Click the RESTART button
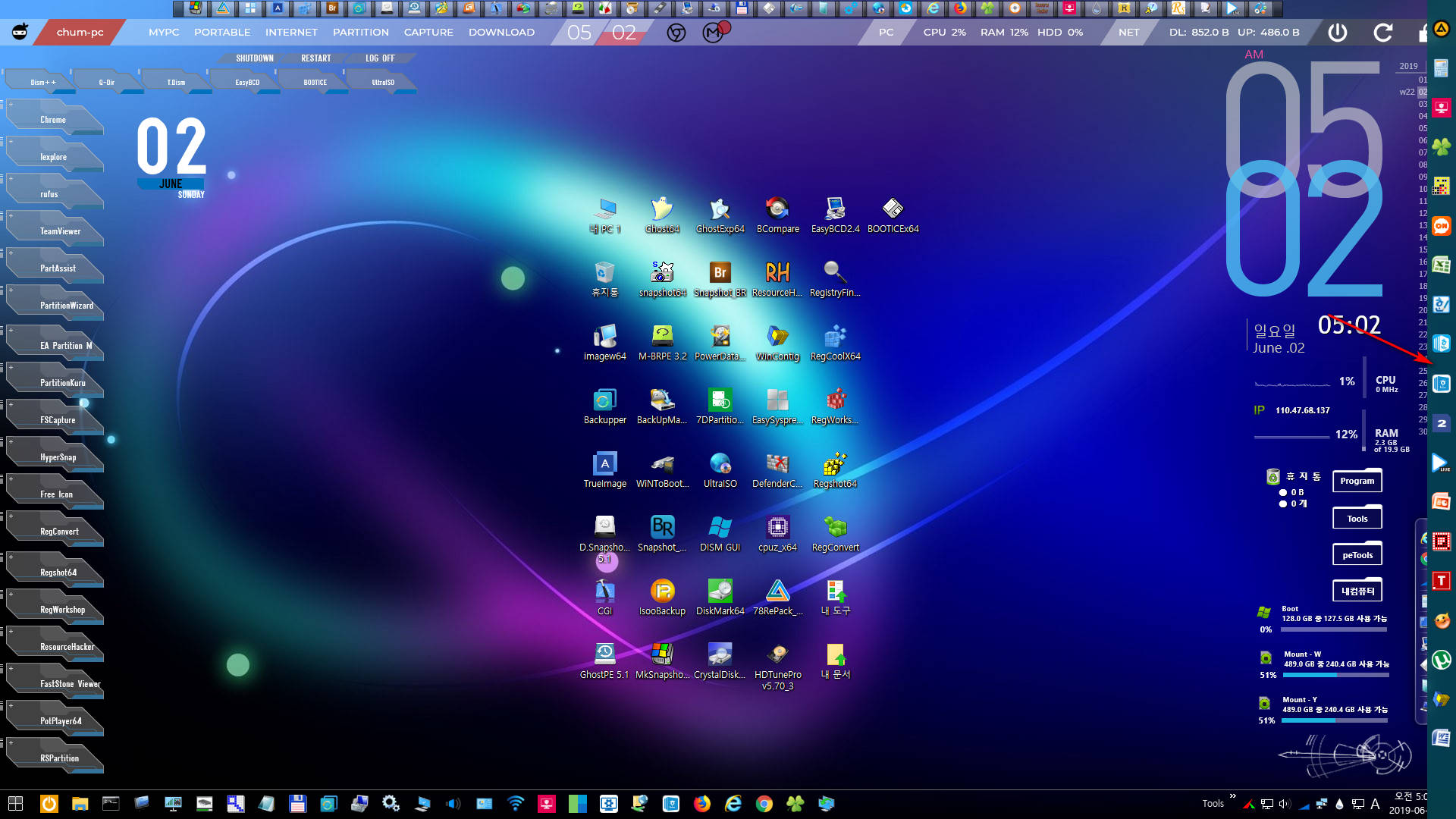This screenshot has height=819, width=1456. click(x=316, y=58)
